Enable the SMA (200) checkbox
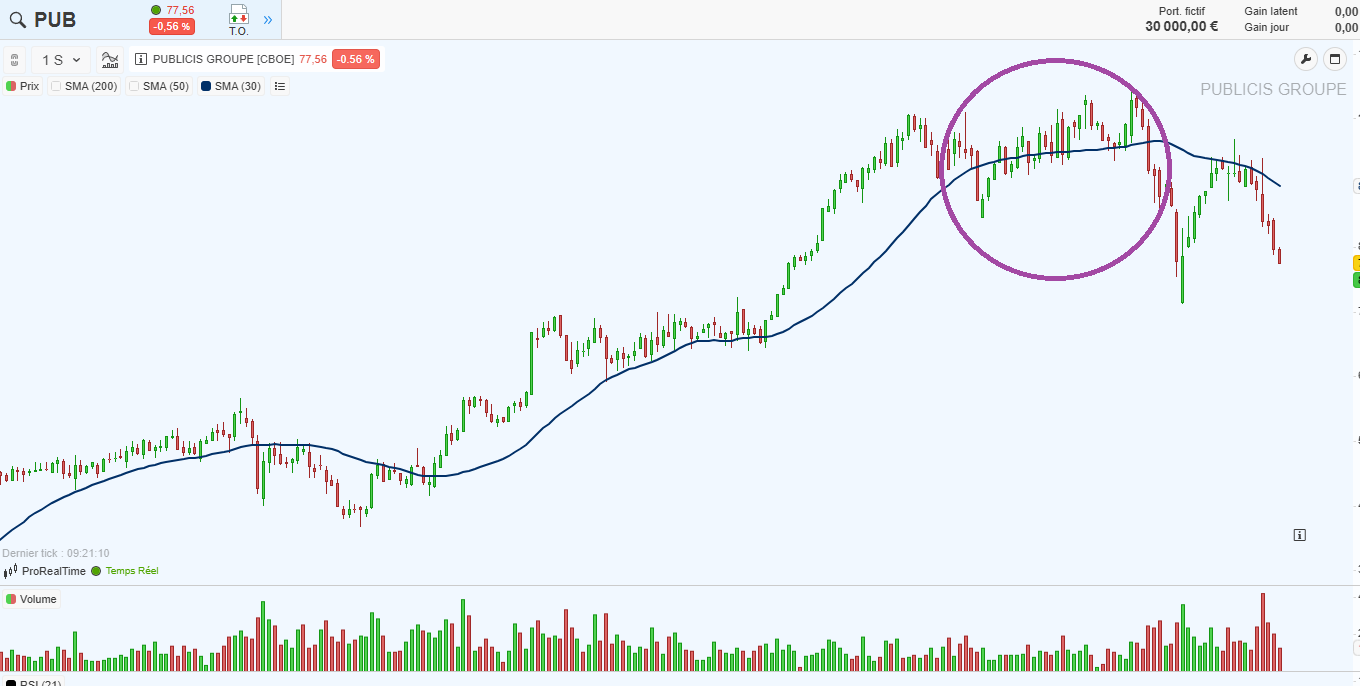Image resolution: width=1360 pixels, height=686 pixels. point(57,86)
